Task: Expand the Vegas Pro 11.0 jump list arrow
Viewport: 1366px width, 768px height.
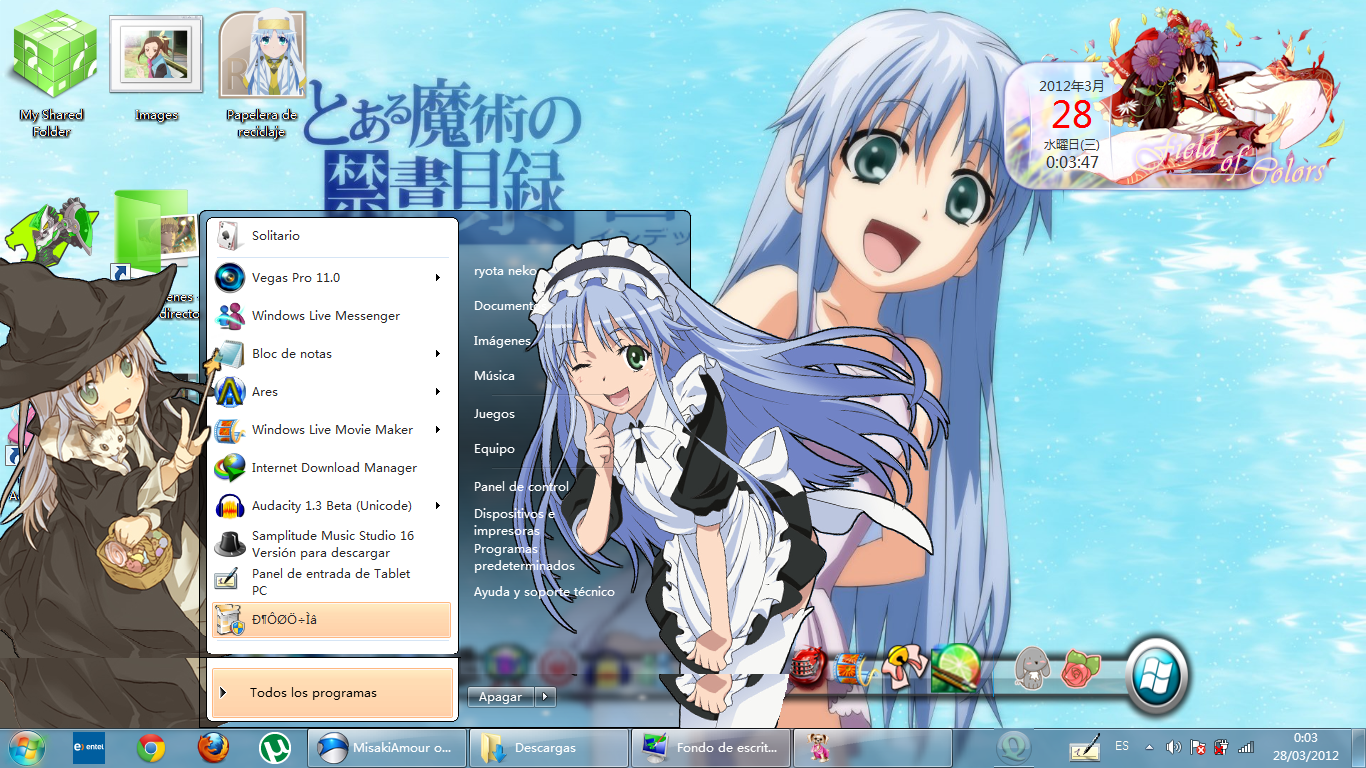Action: click(x=438, y=278)
